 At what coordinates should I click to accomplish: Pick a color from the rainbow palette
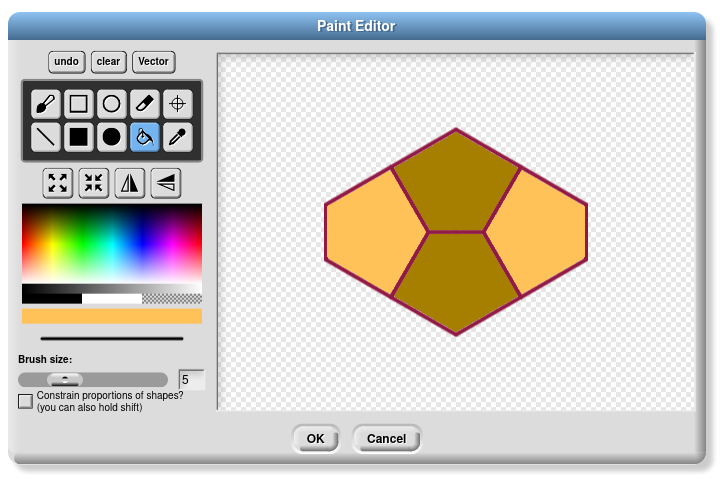click(111, 242)
